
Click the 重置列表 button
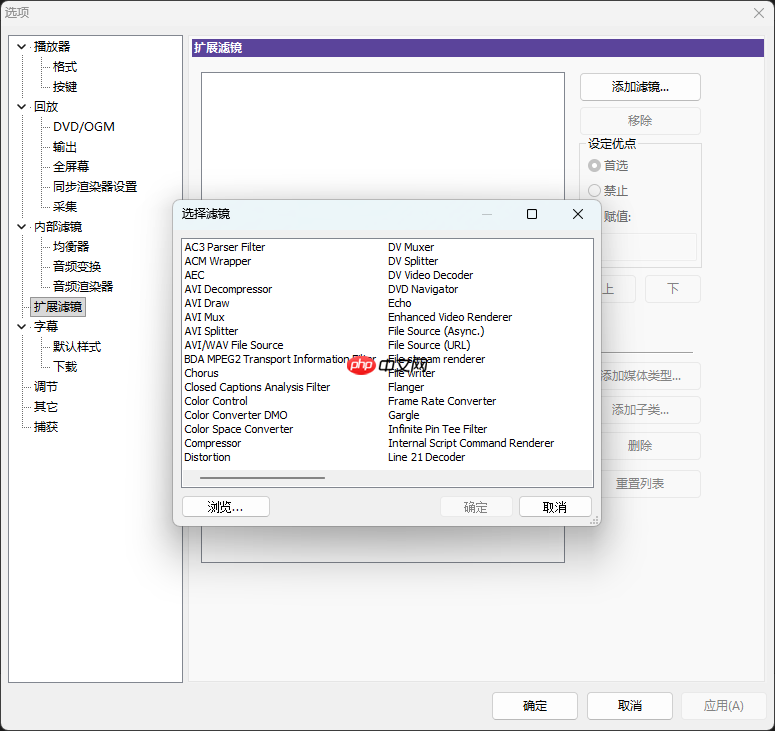[x=650, y=483]
